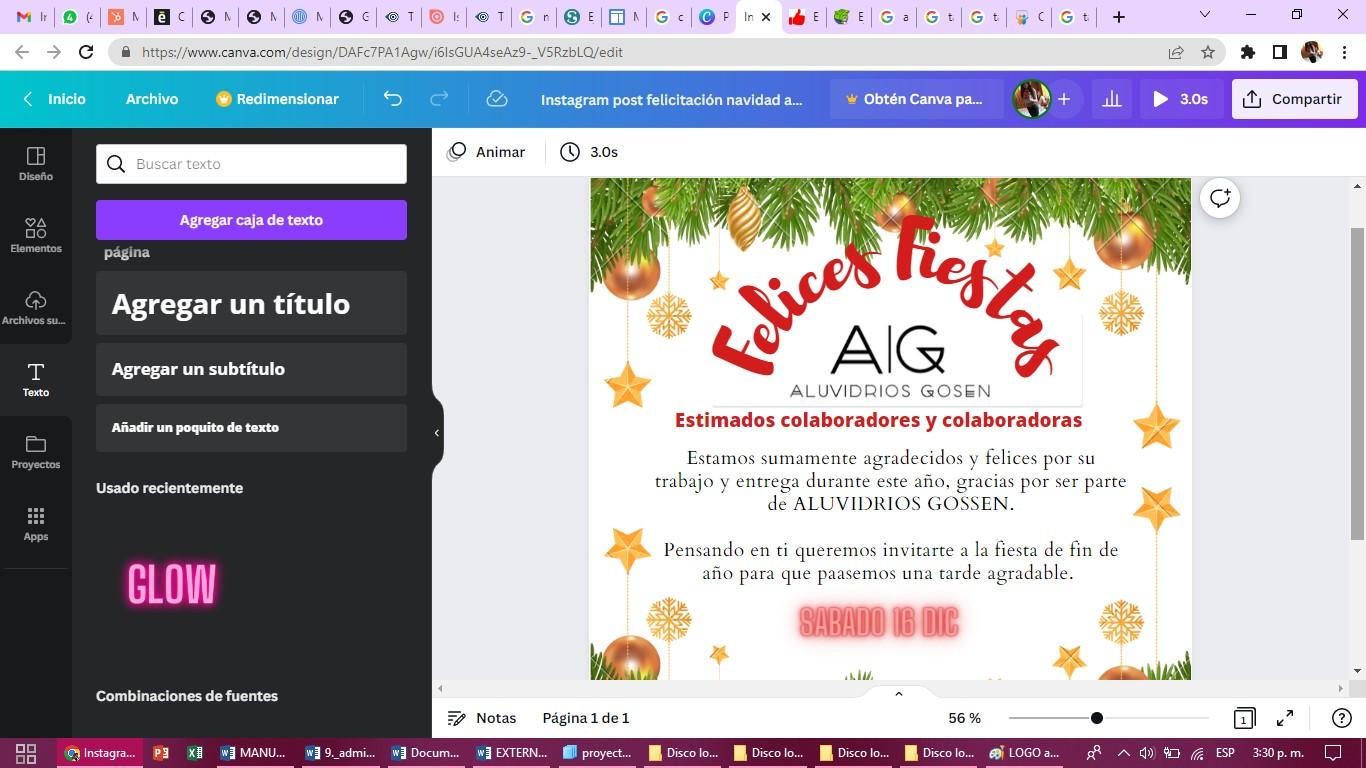Open Chrome's three-dot menu
The image size is (1366, 768).
[1344, 52]
